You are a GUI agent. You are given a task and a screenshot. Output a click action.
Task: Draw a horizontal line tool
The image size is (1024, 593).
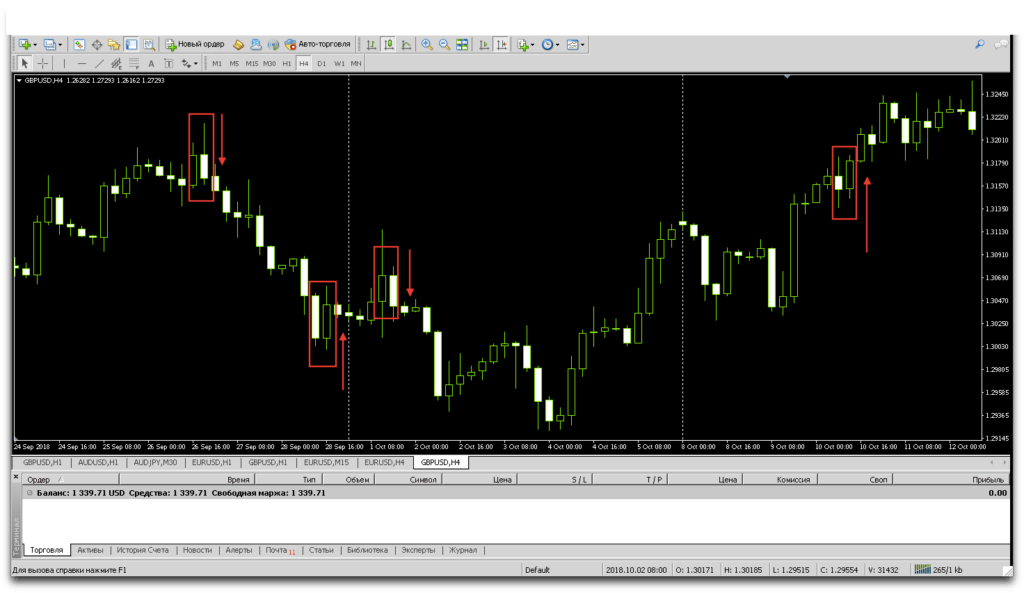click(82, 63)
